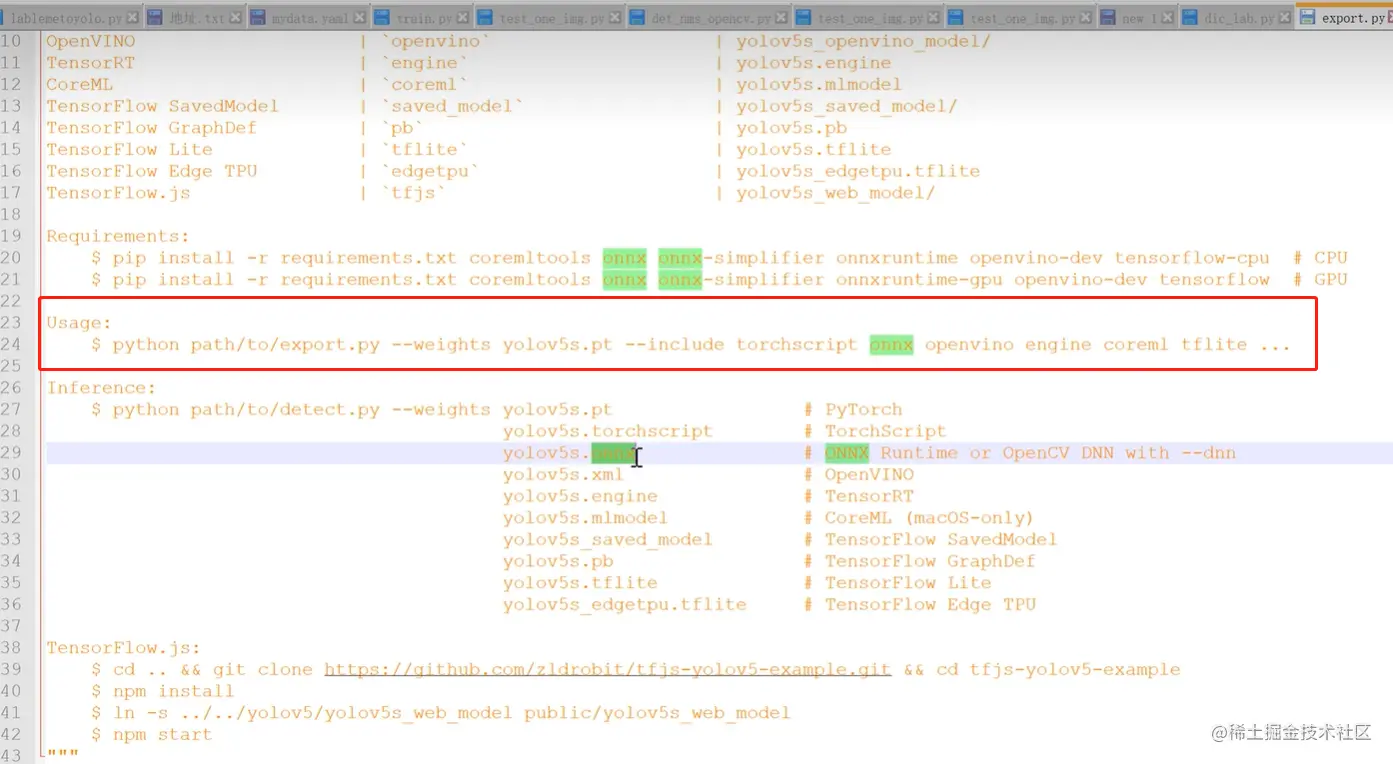Screen dimensions: 1393x764
Task: Click 'yolov5s_web_model/' on line 17
Action: pyautogui.click(x=836, y=193)
